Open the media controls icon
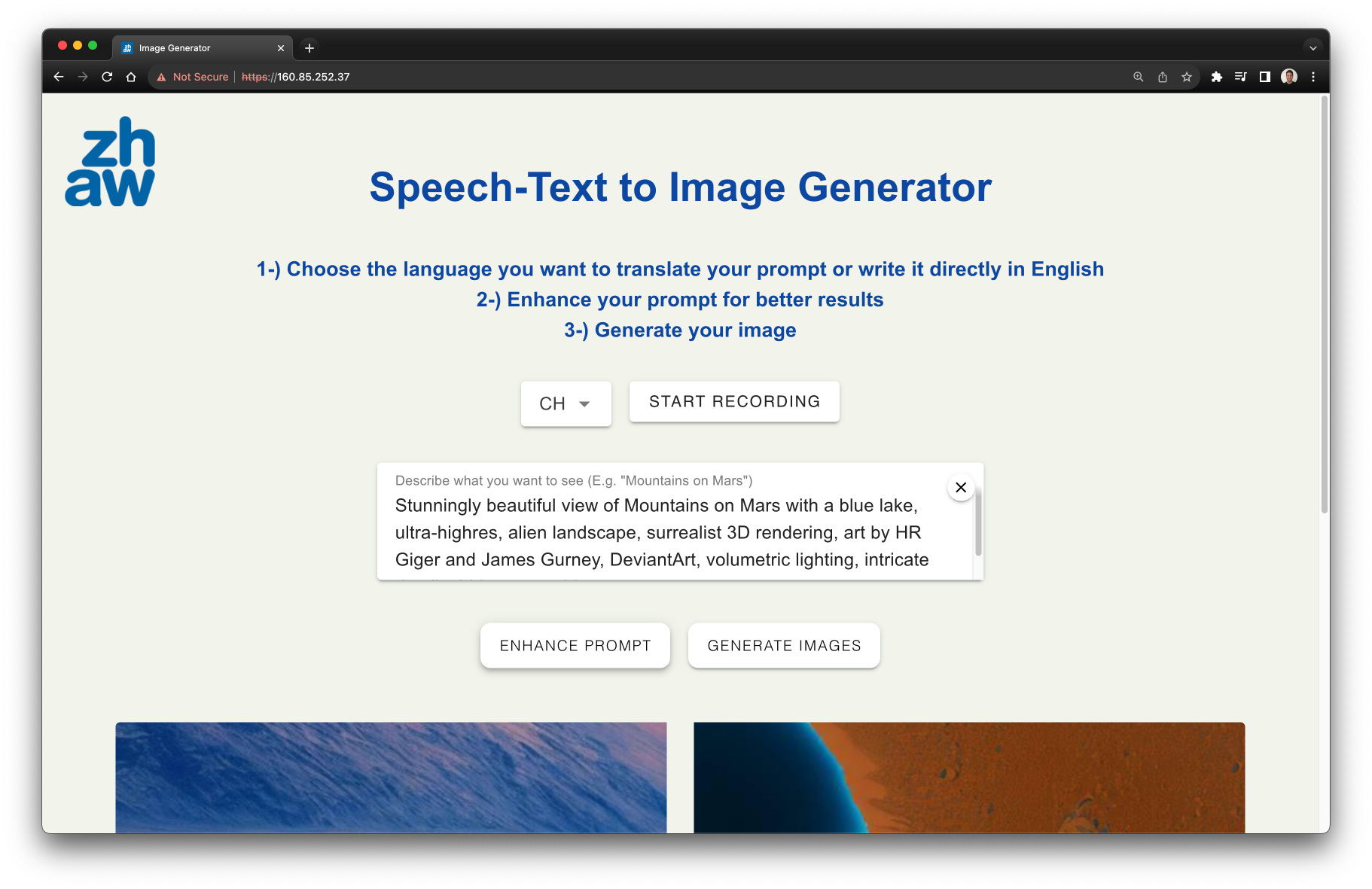Image resolution: width=1372 pixels, height=889 pixels. tap(1240, 76)
